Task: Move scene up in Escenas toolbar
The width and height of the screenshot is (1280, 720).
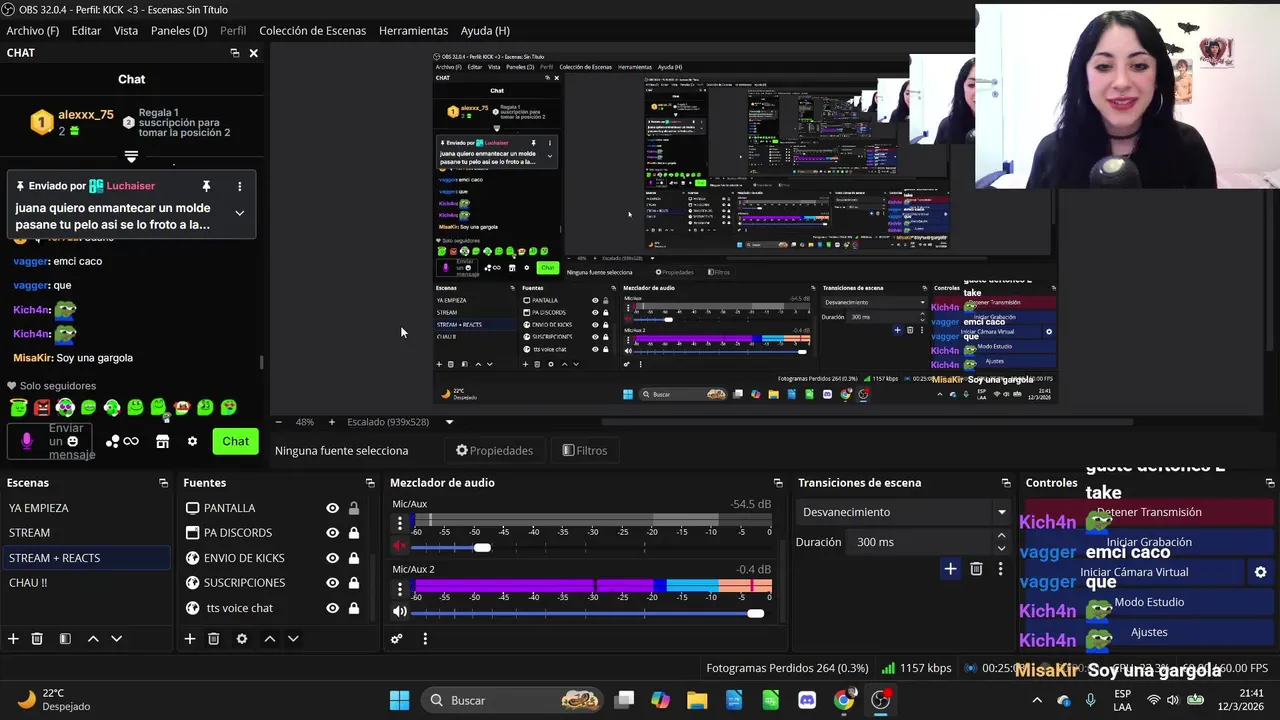Action: click(x=93, y=638)
